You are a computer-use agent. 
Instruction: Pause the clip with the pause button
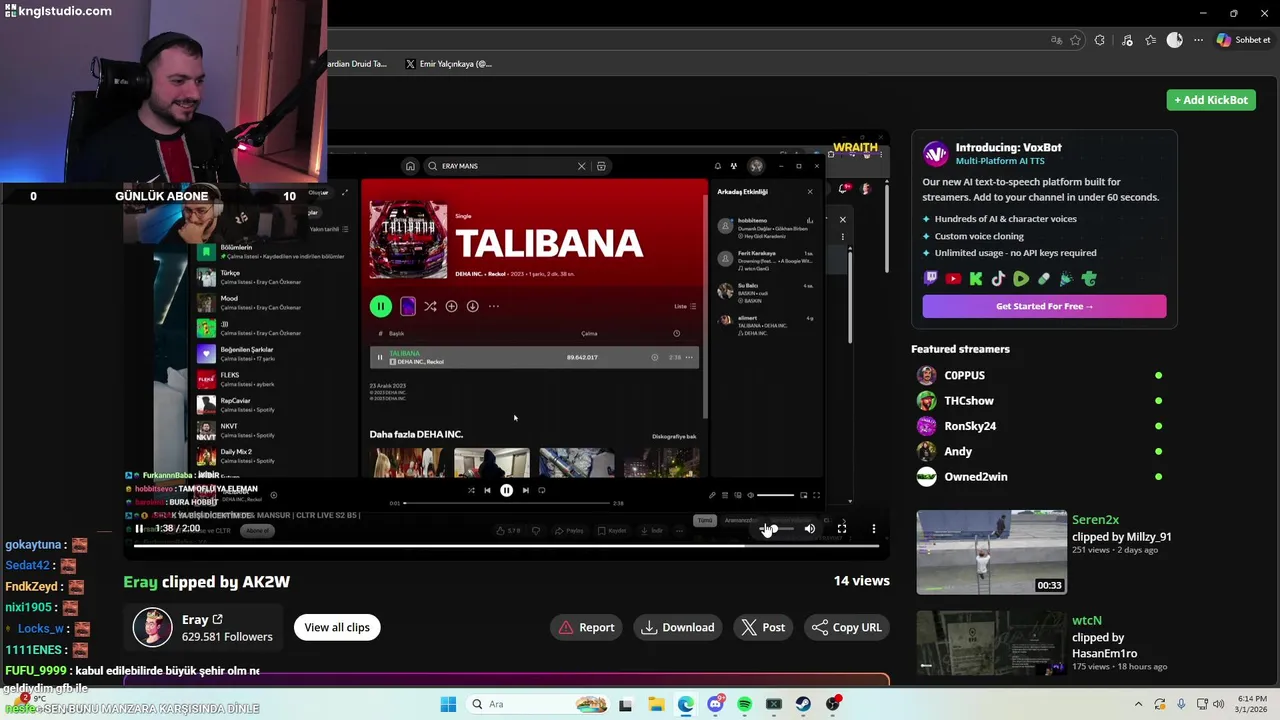tap(139, 528)
